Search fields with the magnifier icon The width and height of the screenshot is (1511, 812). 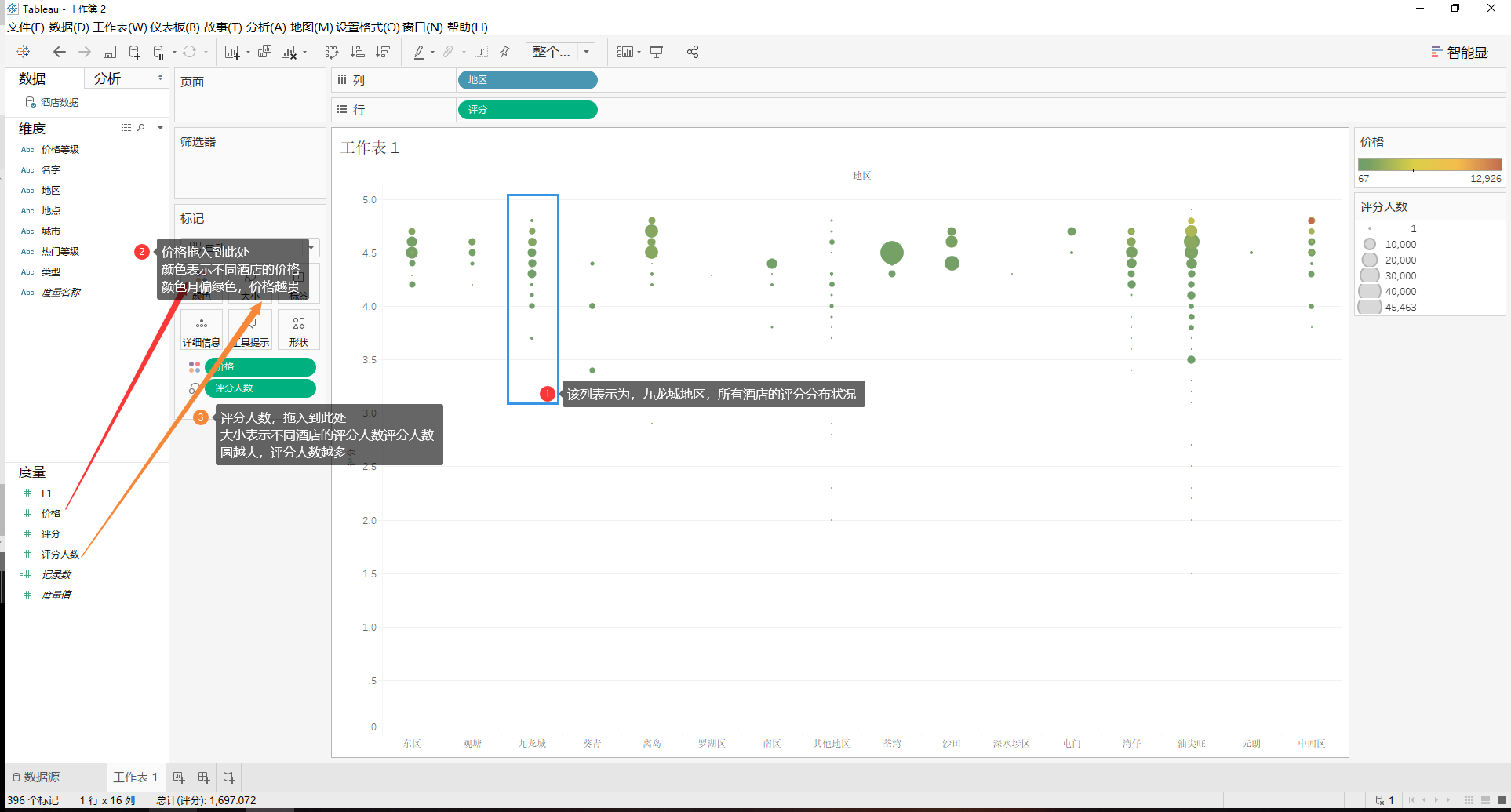pyautogui.click(x=141, y=127)
